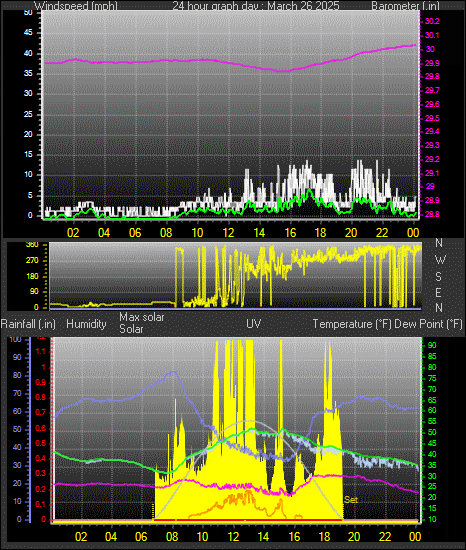Click the 360 value on the wind direction axis
466x550 pixels.
click(32, 245)
